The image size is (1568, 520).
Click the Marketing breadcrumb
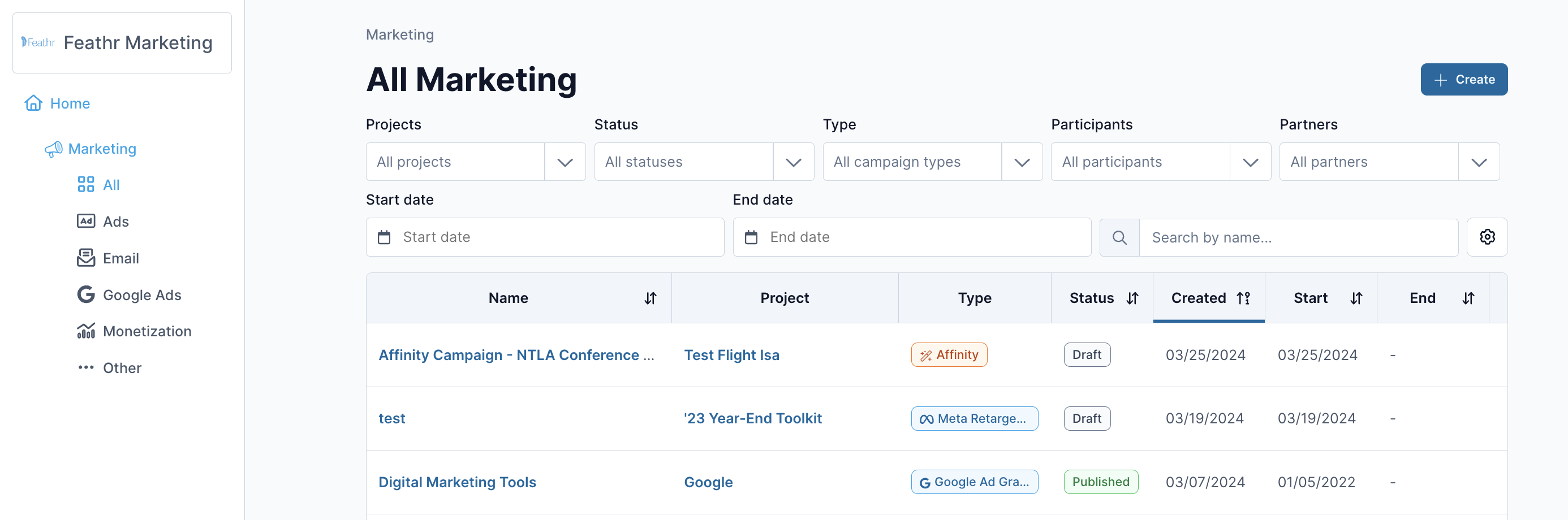[x=400, y=34]
